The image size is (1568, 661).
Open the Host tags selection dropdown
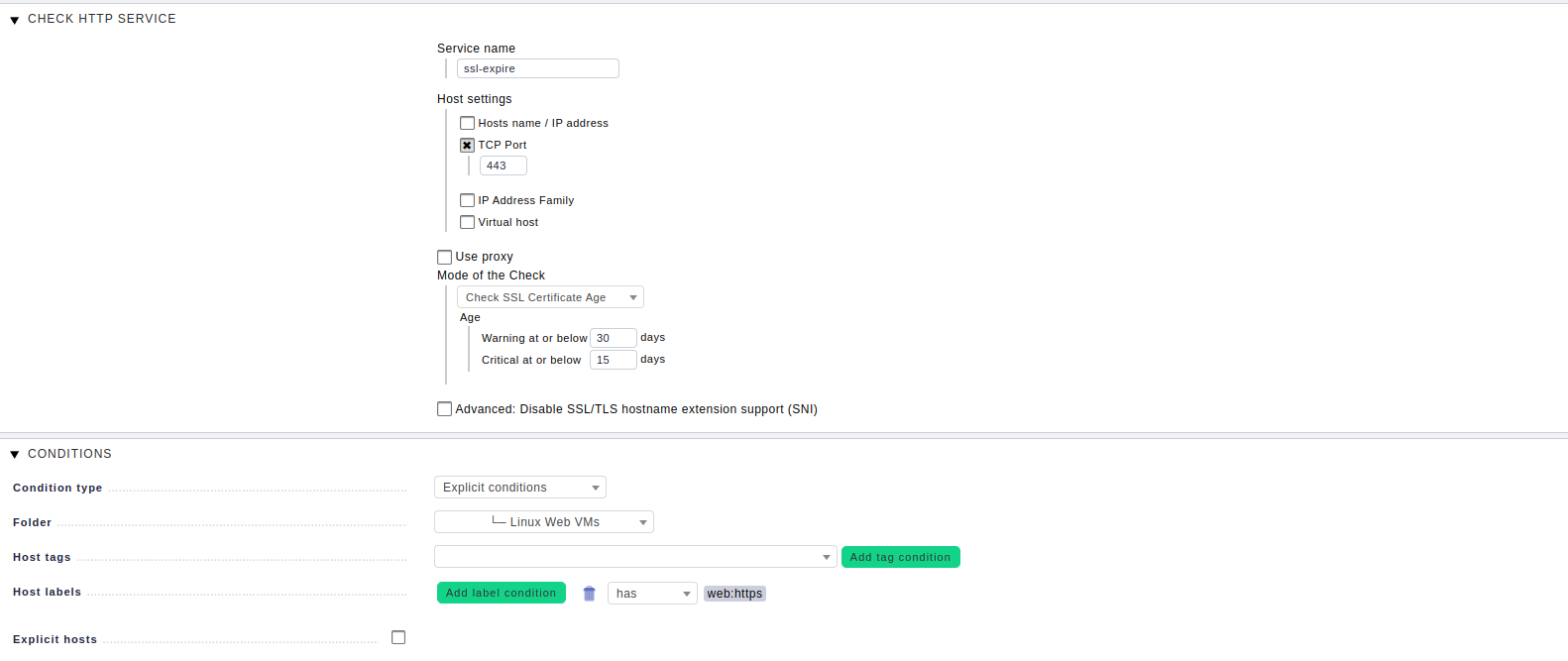(x=635, y=557)
